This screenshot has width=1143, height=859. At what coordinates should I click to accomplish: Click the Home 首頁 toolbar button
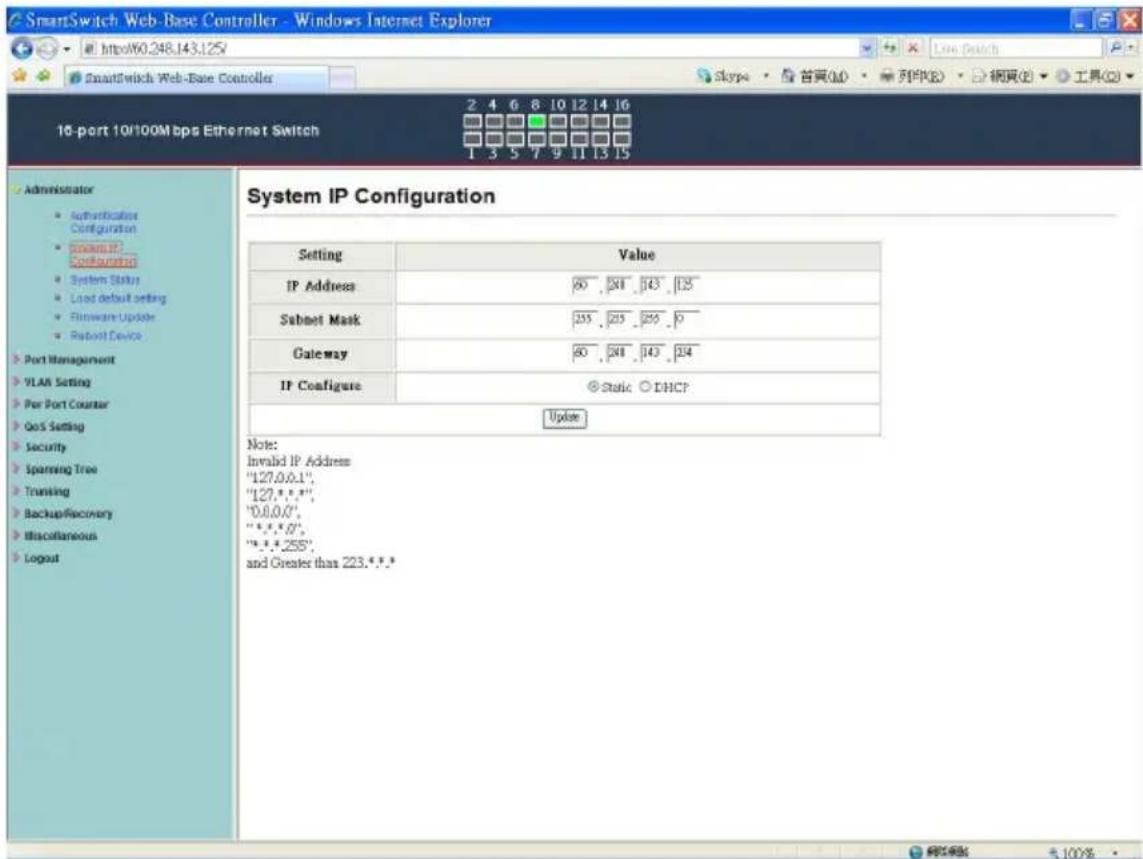coord(814,76)
